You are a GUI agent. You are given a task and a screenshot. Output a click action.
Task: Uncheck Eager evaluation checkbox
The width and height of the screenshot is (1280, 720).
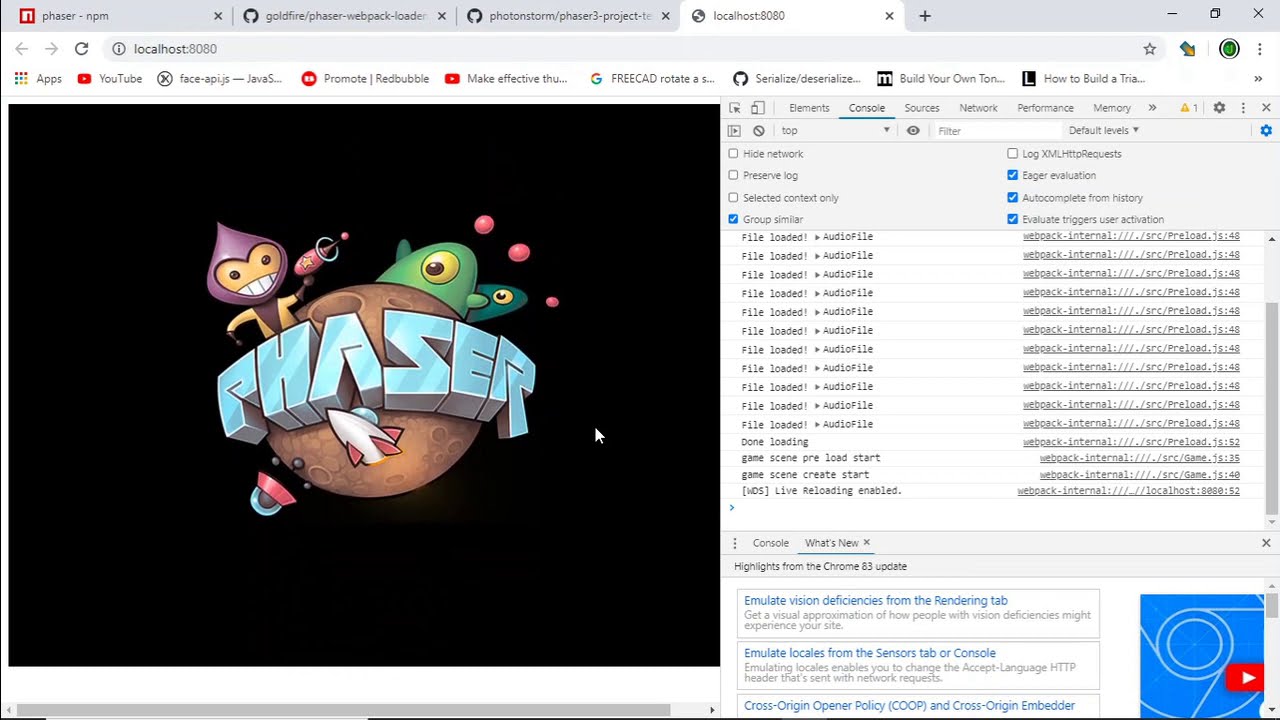pos(1012,175)
